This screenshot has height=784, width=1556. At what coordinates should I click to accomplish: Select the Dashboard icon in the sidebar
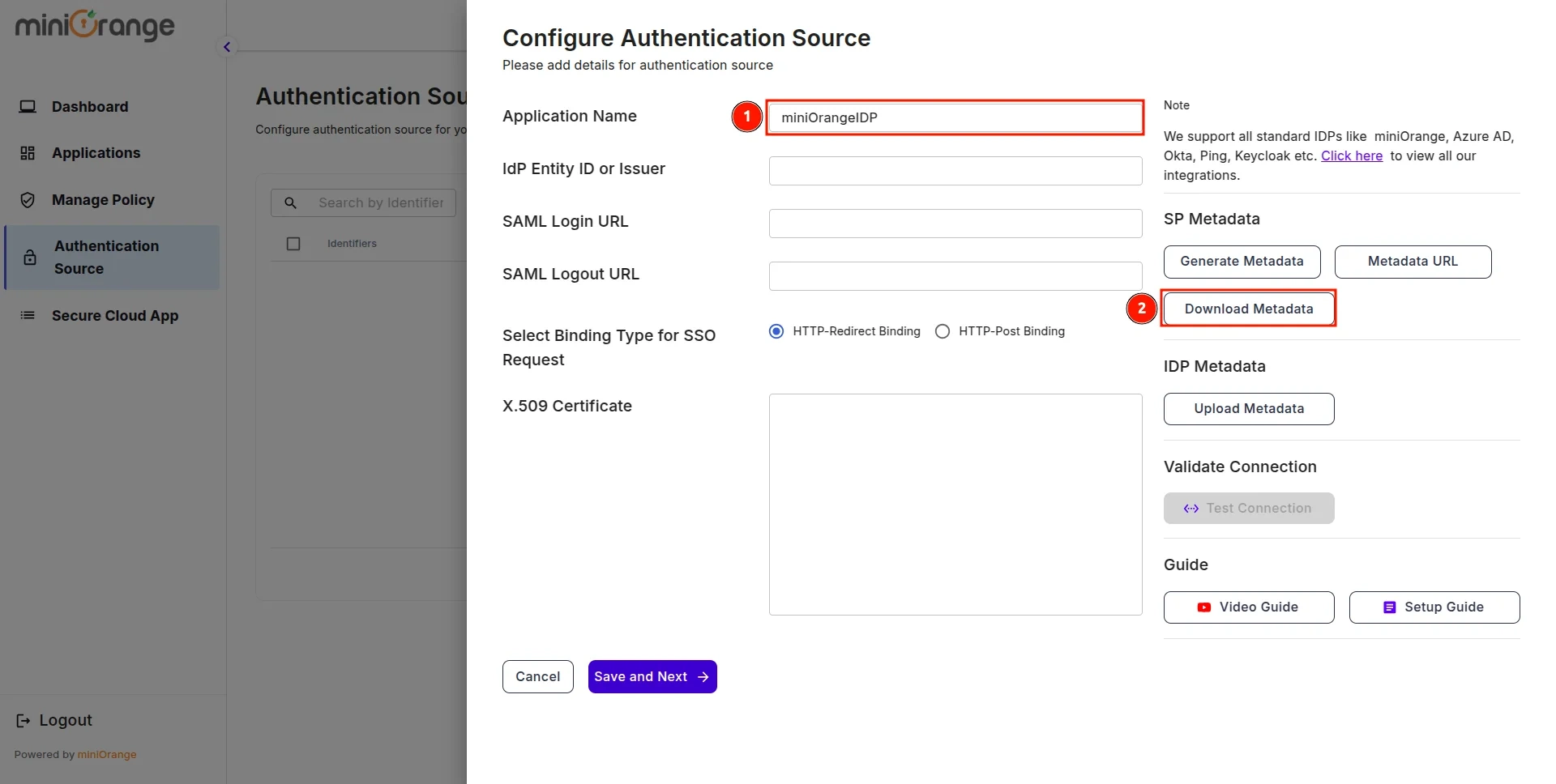click(x=28, y=106)
